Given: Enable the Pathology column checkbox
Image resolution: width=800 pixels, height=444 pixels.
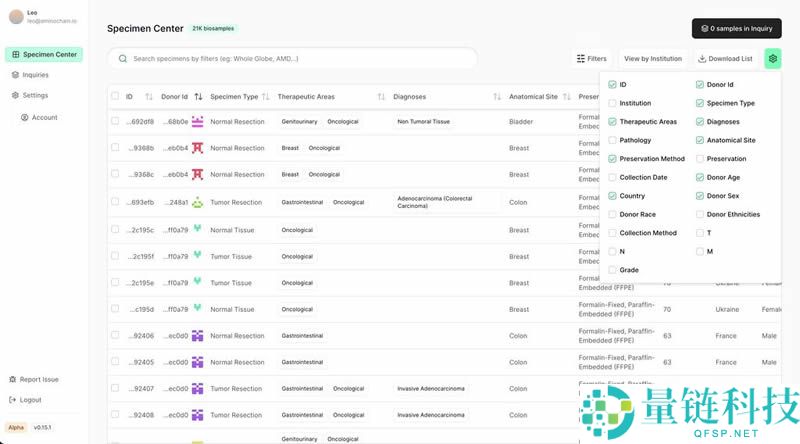Looking at the screenshot, I should click(x=612, y=140).
